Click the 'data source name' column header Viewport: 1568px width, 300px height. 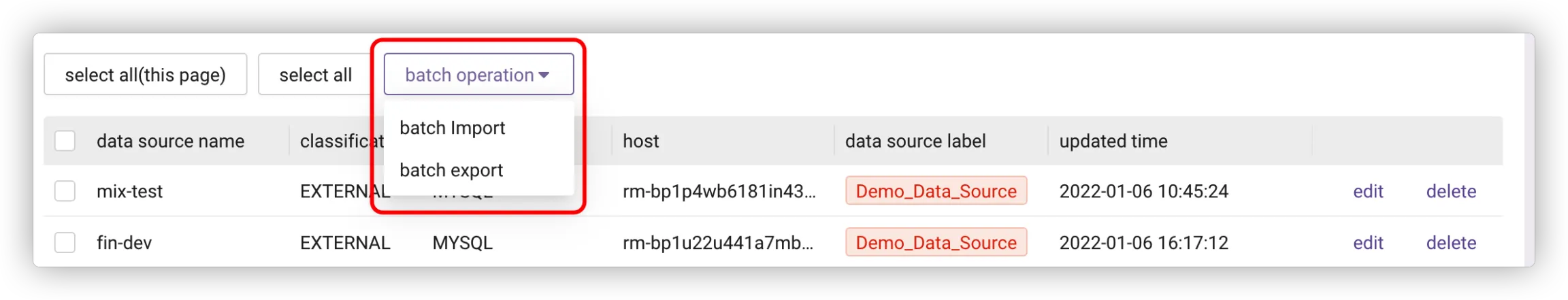pyautogui.click(x=170, y=141)
